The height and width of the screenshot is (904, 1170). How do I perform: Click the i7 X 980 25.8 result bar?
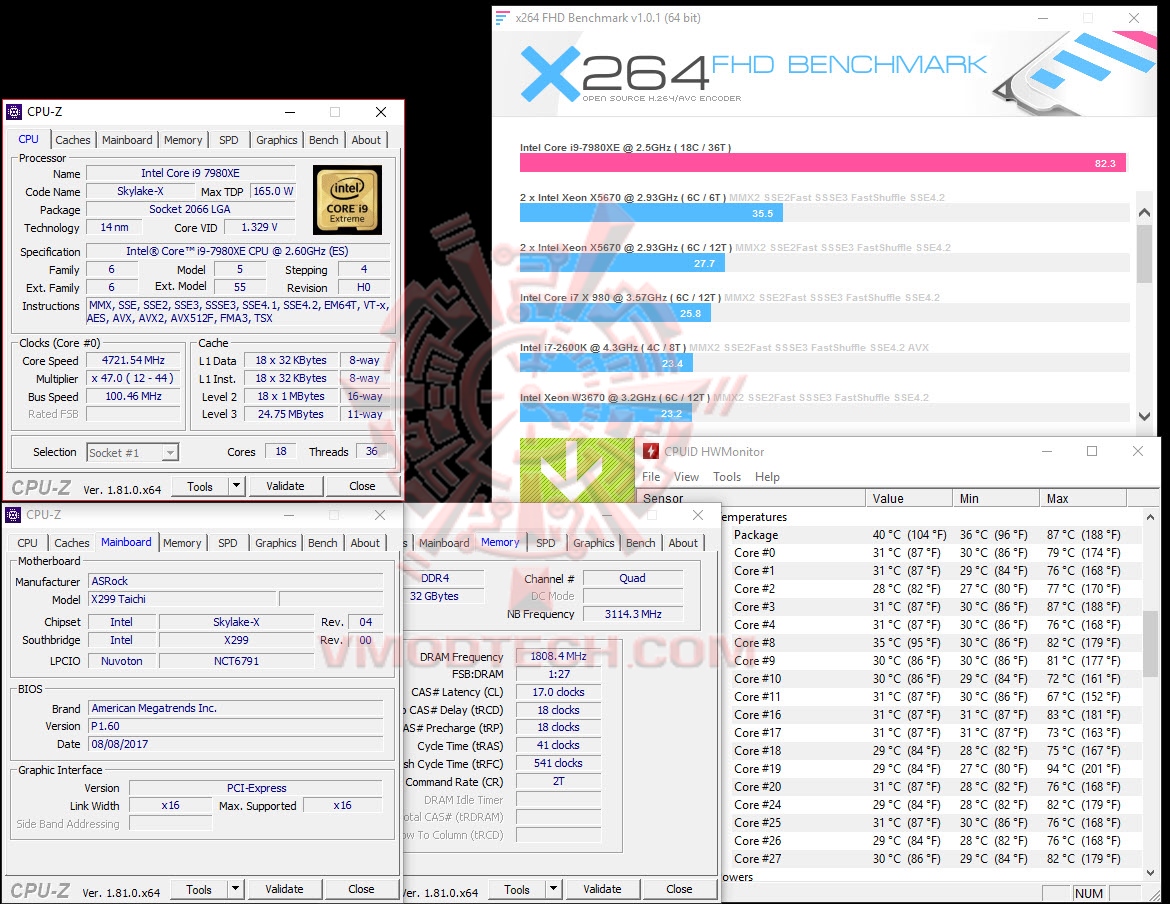click(x=615, y=313)
